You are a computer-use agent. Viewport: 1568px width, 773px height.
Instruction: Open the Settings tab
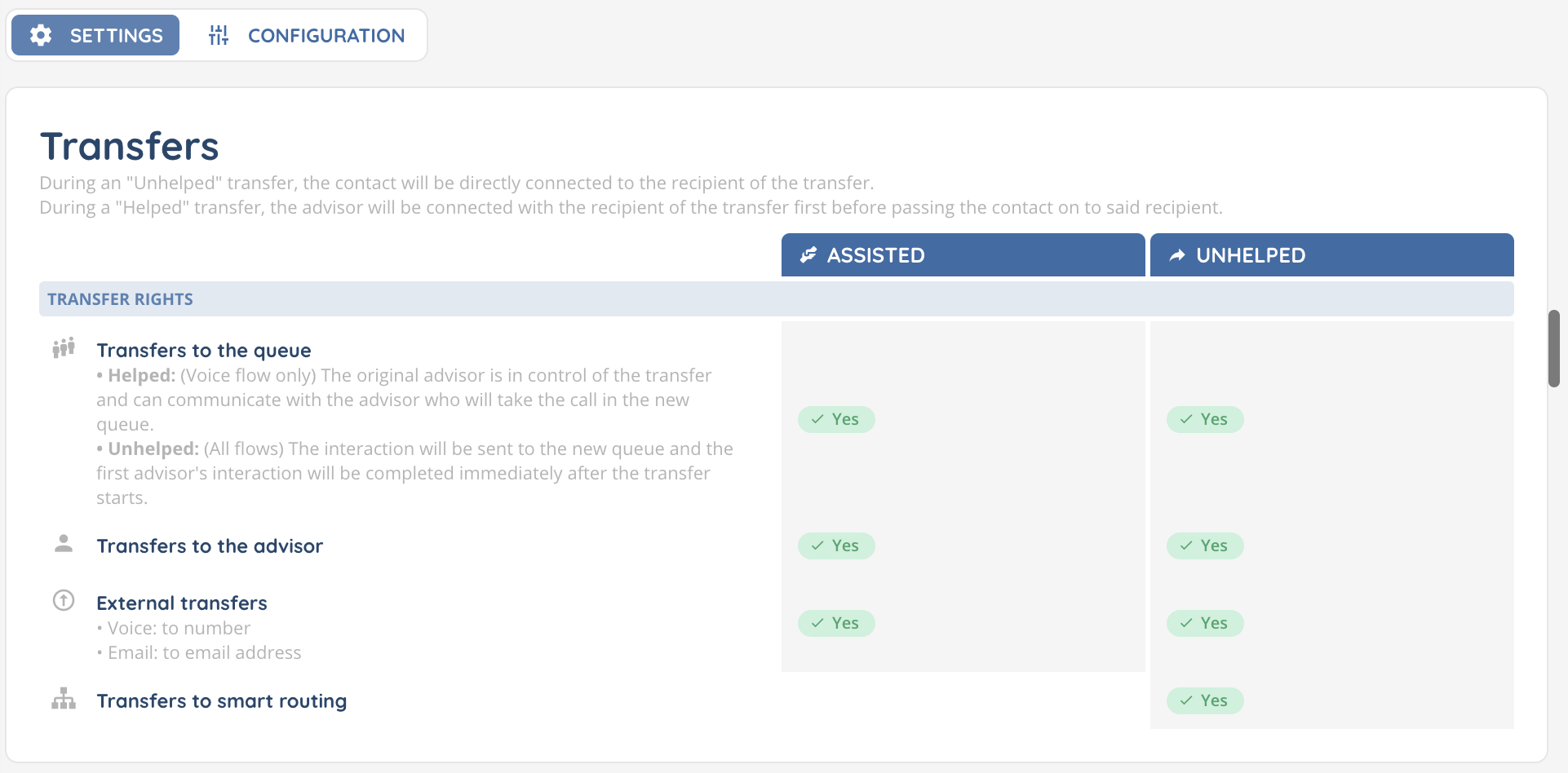click(95, 35)
